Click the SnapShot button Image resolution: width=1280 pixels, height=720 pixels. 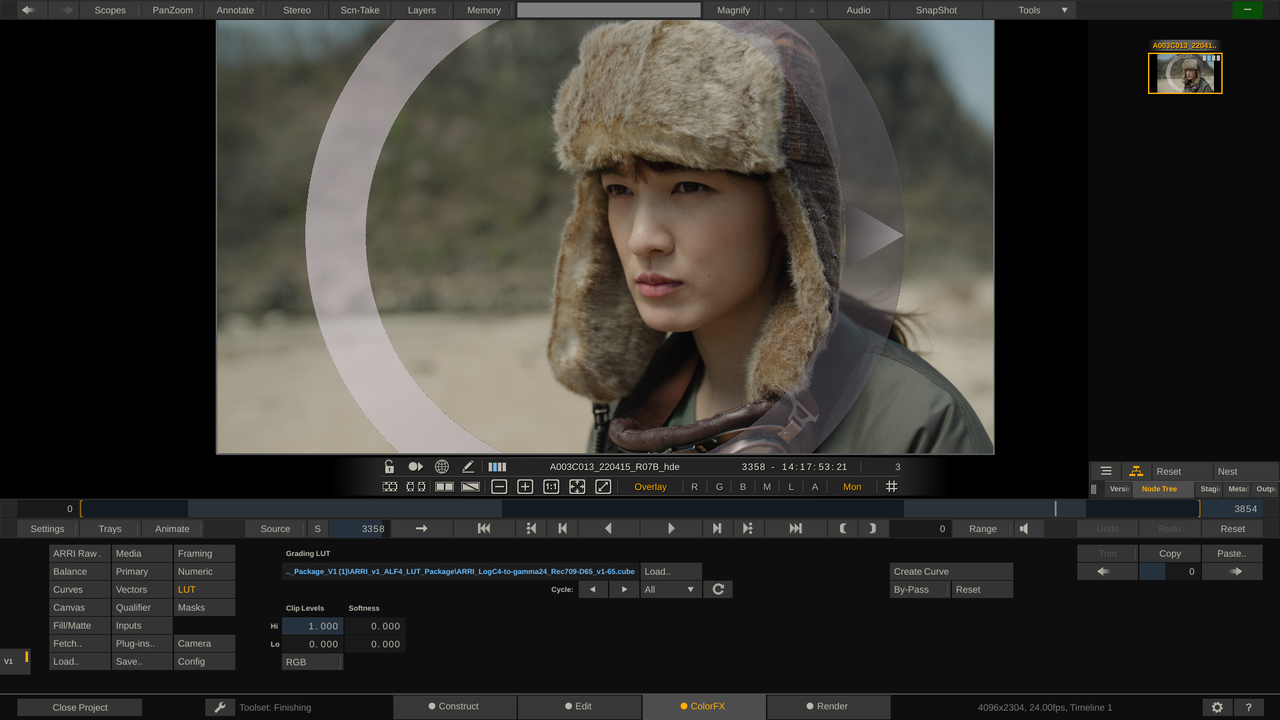click(936, 10)
